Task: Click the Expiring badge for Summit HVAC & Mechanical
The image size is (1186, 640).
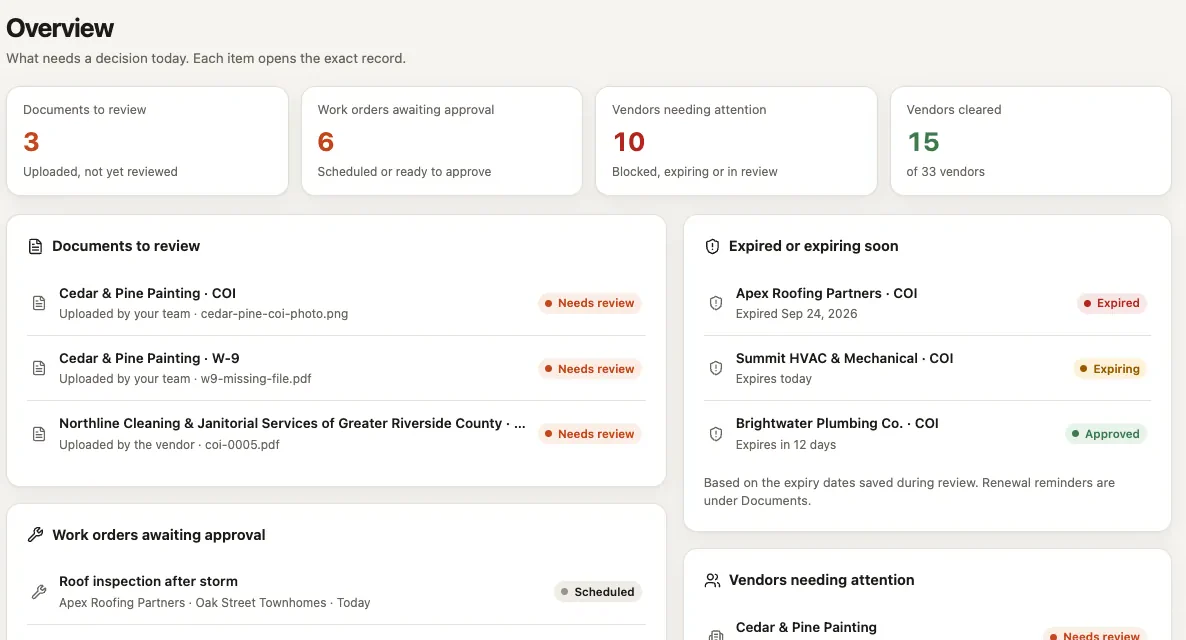Action: pyautogui.click(x=1110, y=368)
